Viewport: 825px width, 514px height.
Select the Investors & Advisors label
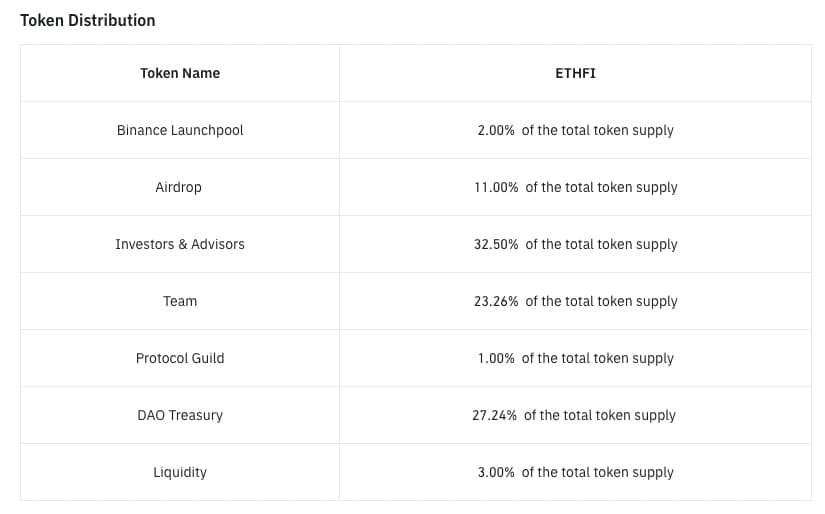tap(180, 244)
